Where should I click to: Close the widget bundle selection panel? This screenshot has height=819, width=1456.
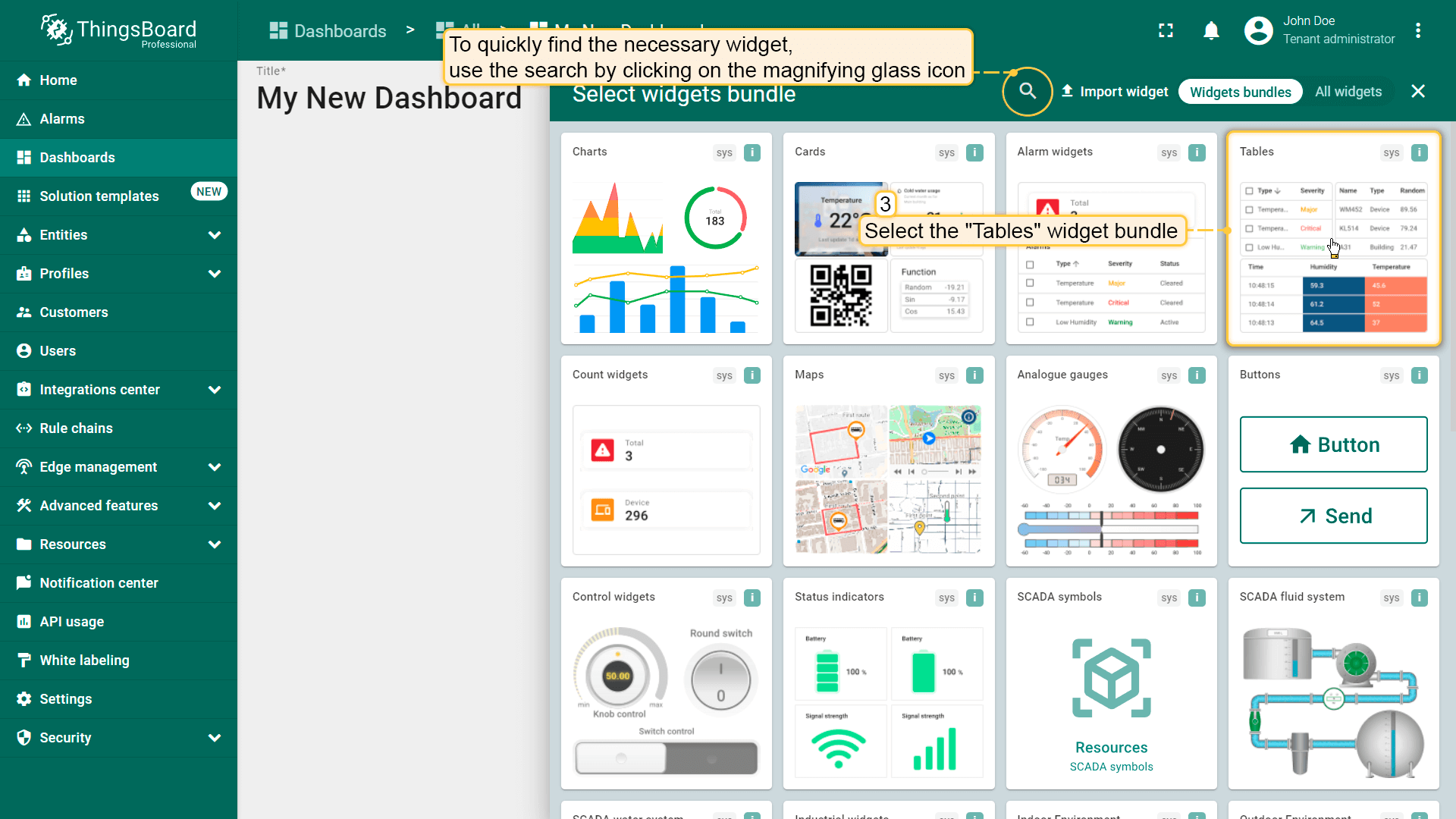(1417, 92)
